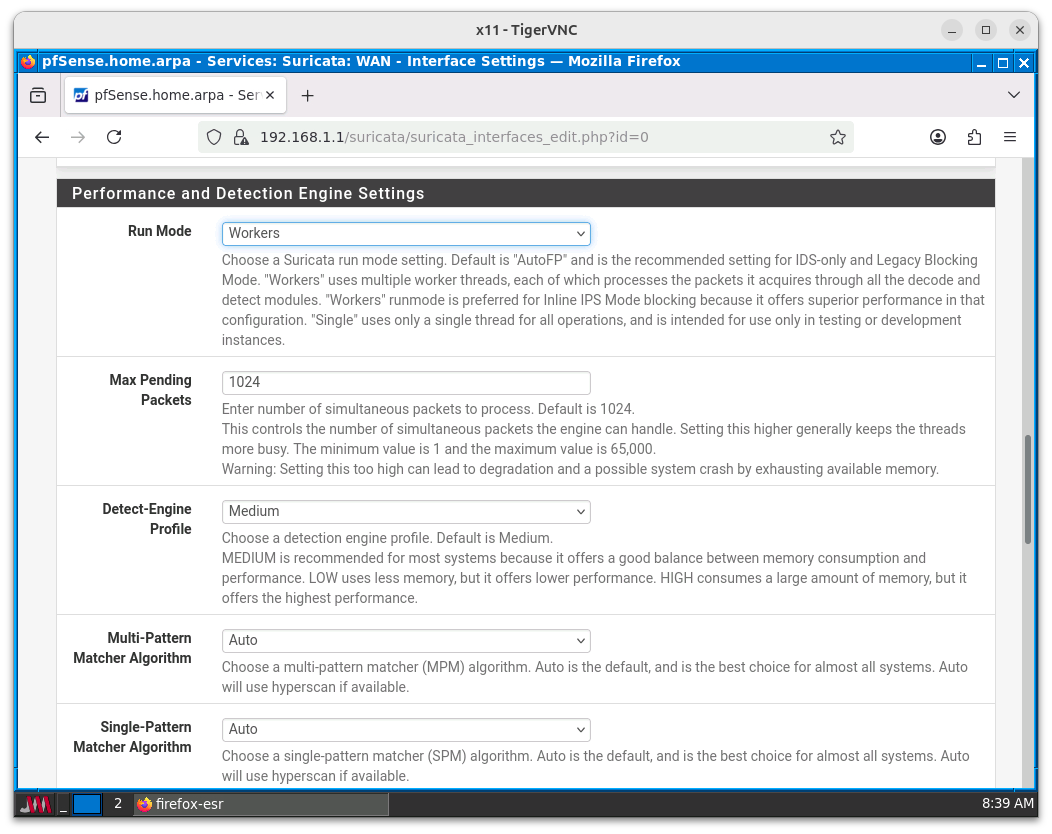The width and height of the screenshot is (1052, 834).
Task: Close the pfSense.home.arpa tab
Action: click(x=270, y=95)
